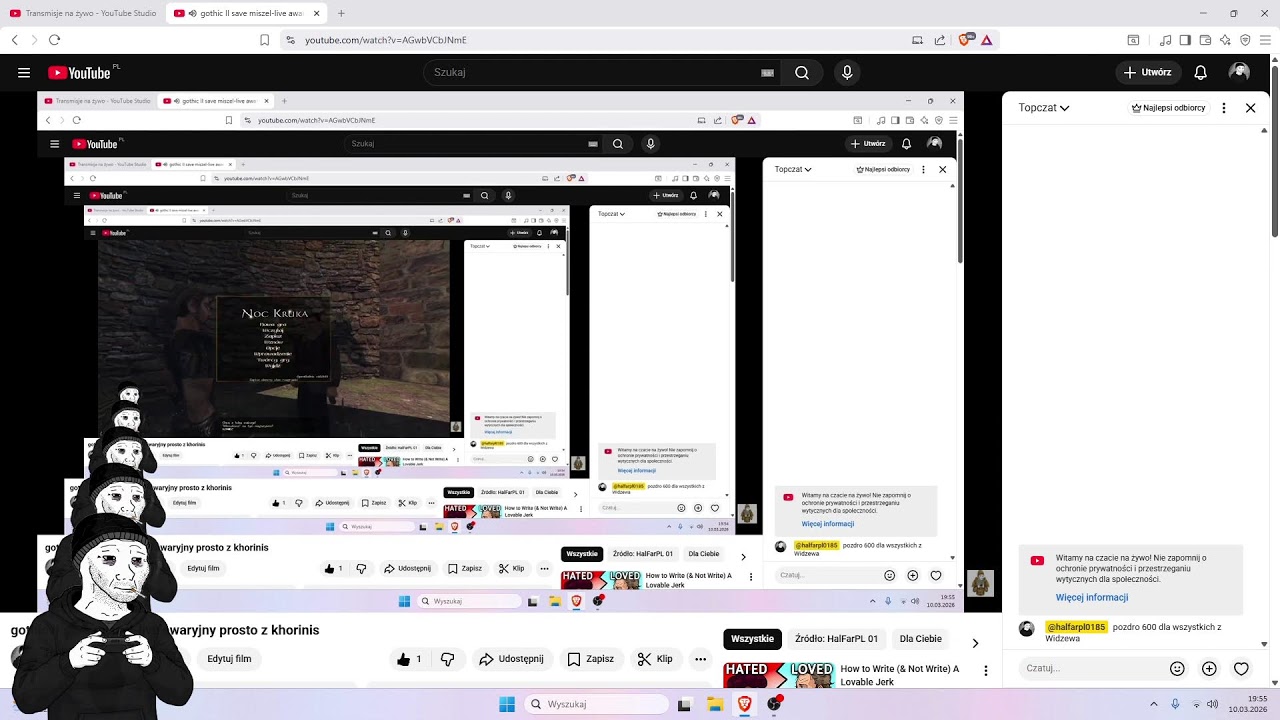
Task: Click the install app icon in address bar
Action: pos(917,40)
